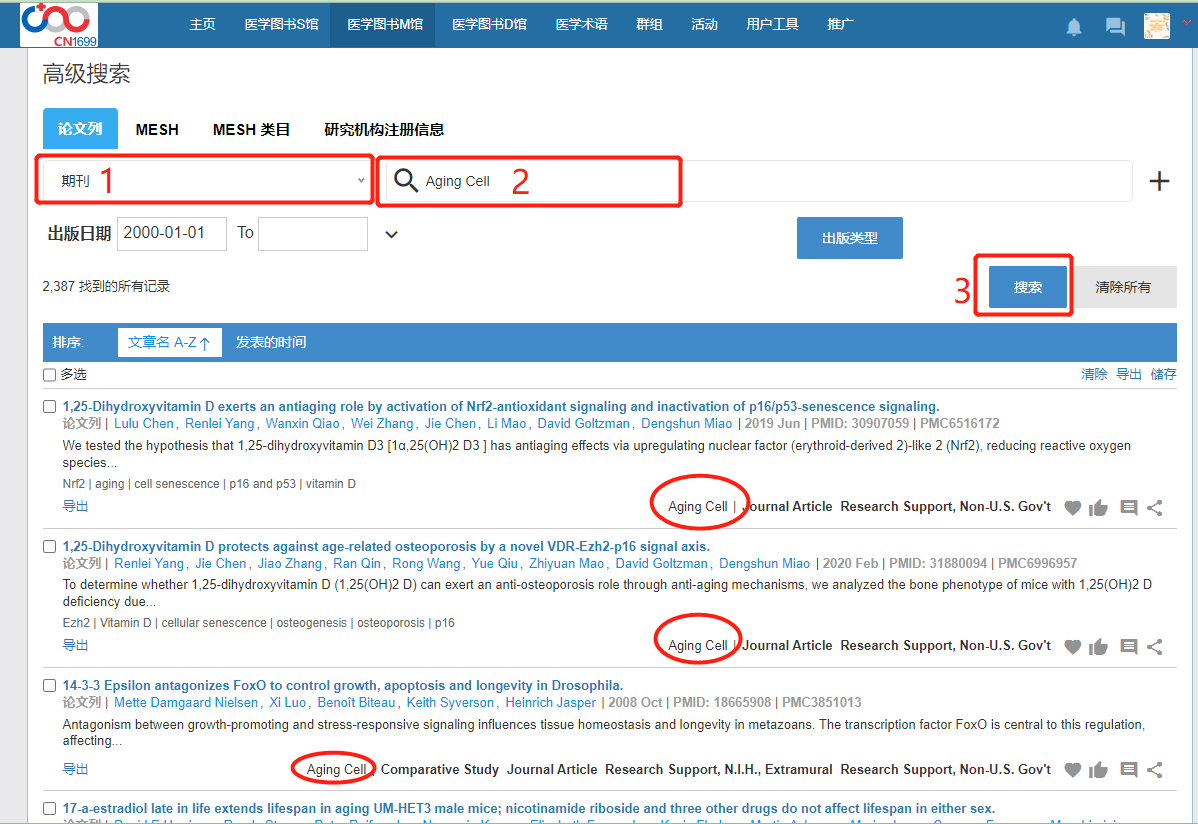The height and width of the screenshot is (824, 1198).
Task: Toggle the 多选 select-all checkbox
Action: click(50, 375)
